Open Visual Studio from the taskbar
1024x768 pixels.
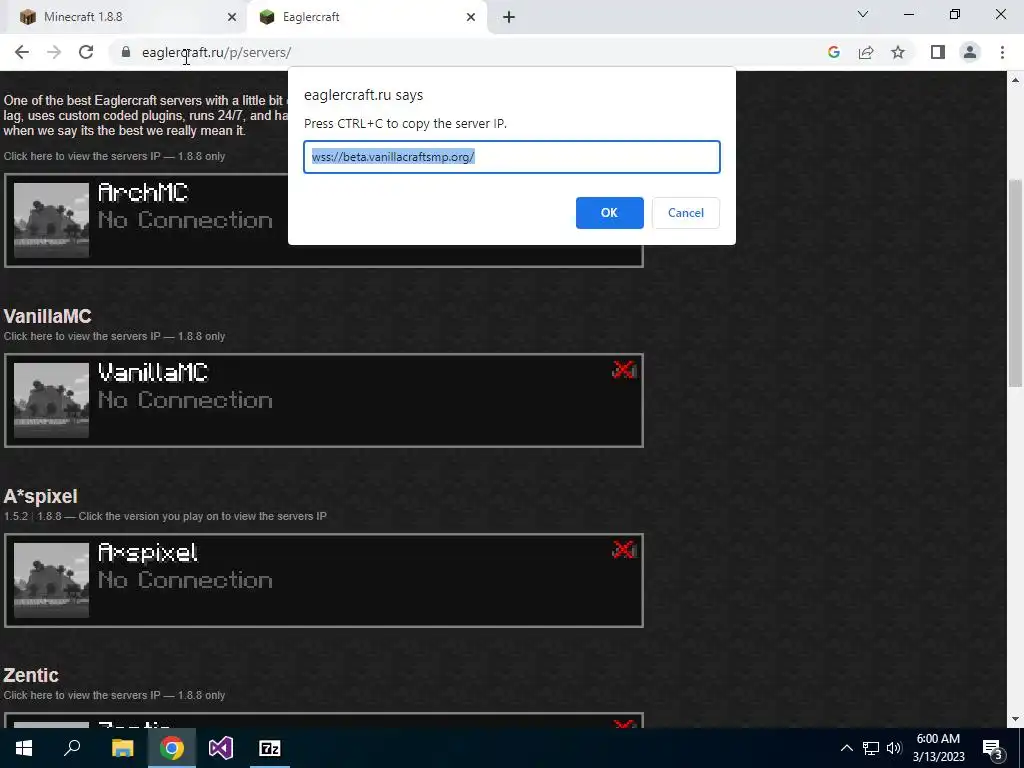point(221,748)
